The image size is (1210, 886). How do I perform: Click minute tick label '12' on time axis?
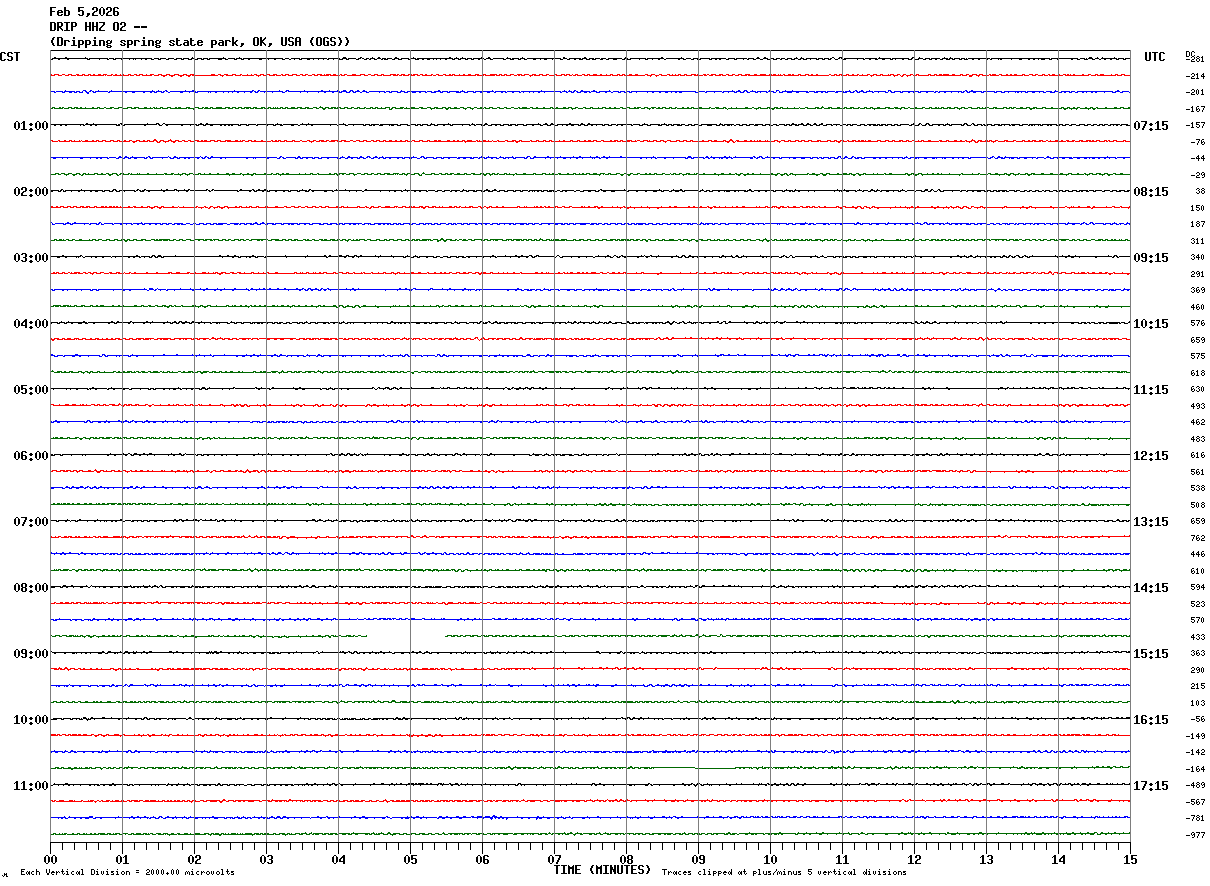(x=914, y=860)
